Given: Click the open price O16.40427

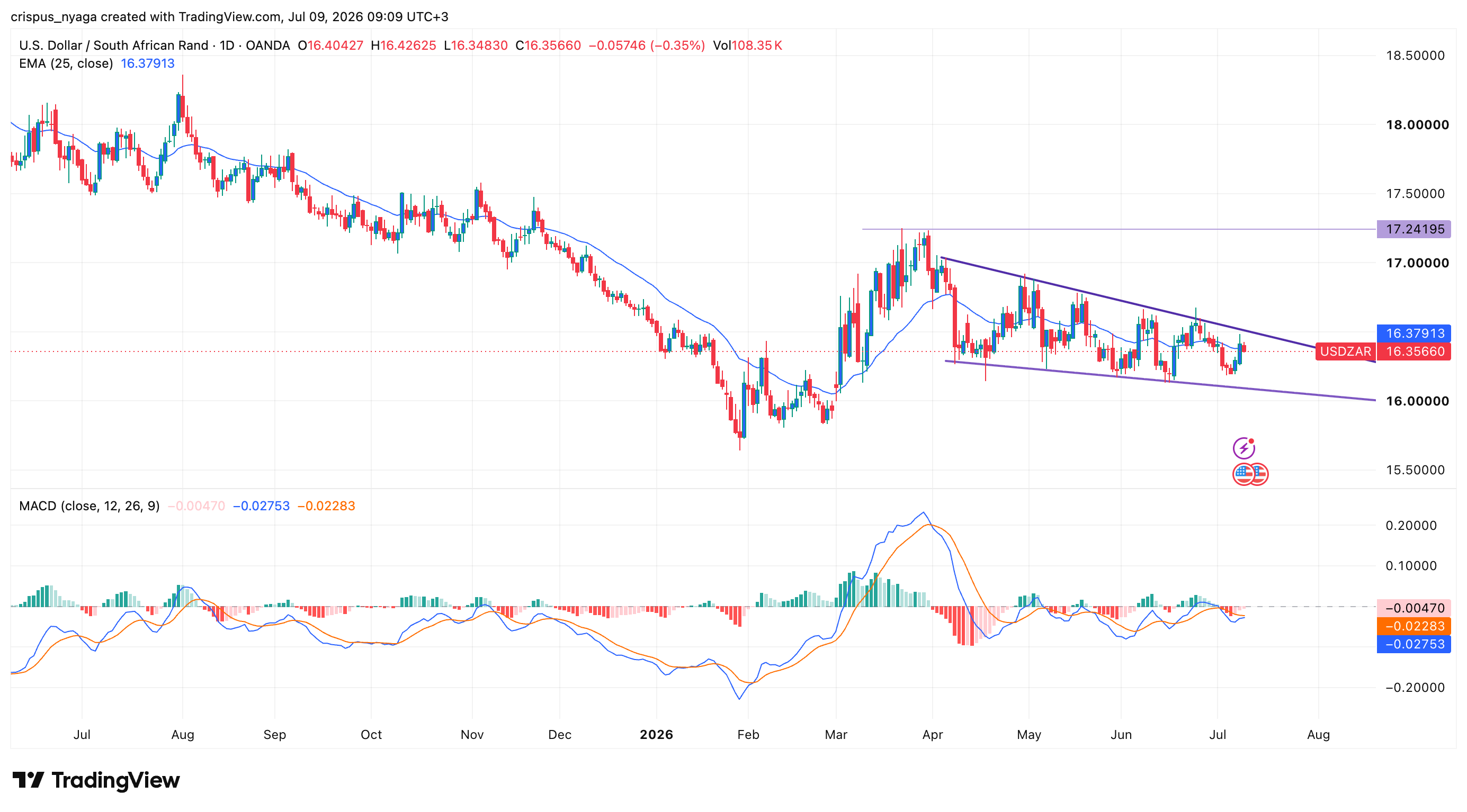Looking at the screenshot, I should (330, 46).
